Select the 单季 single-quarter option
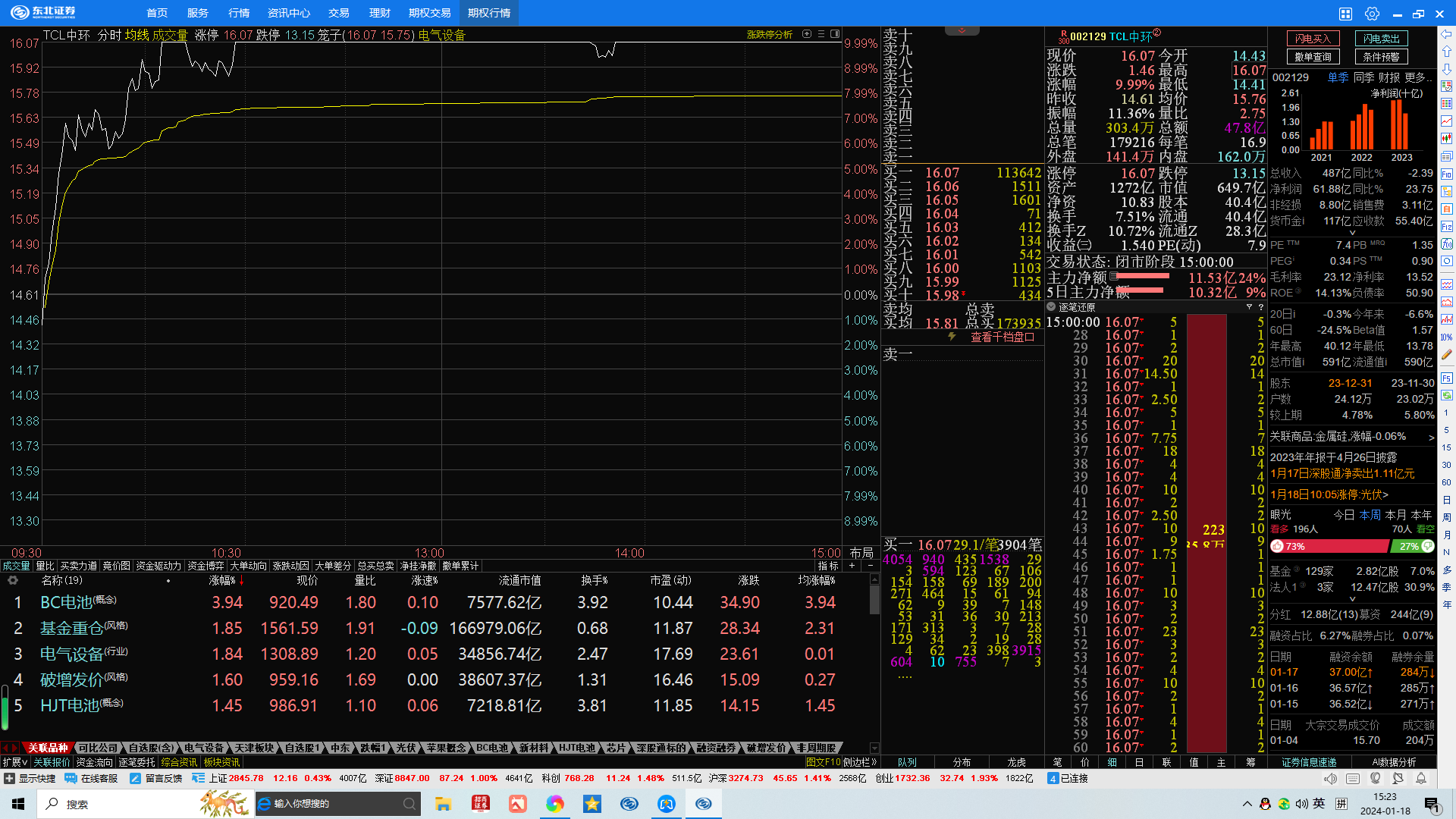The height and width of the screenshot is (819, 1456). 1338,77
